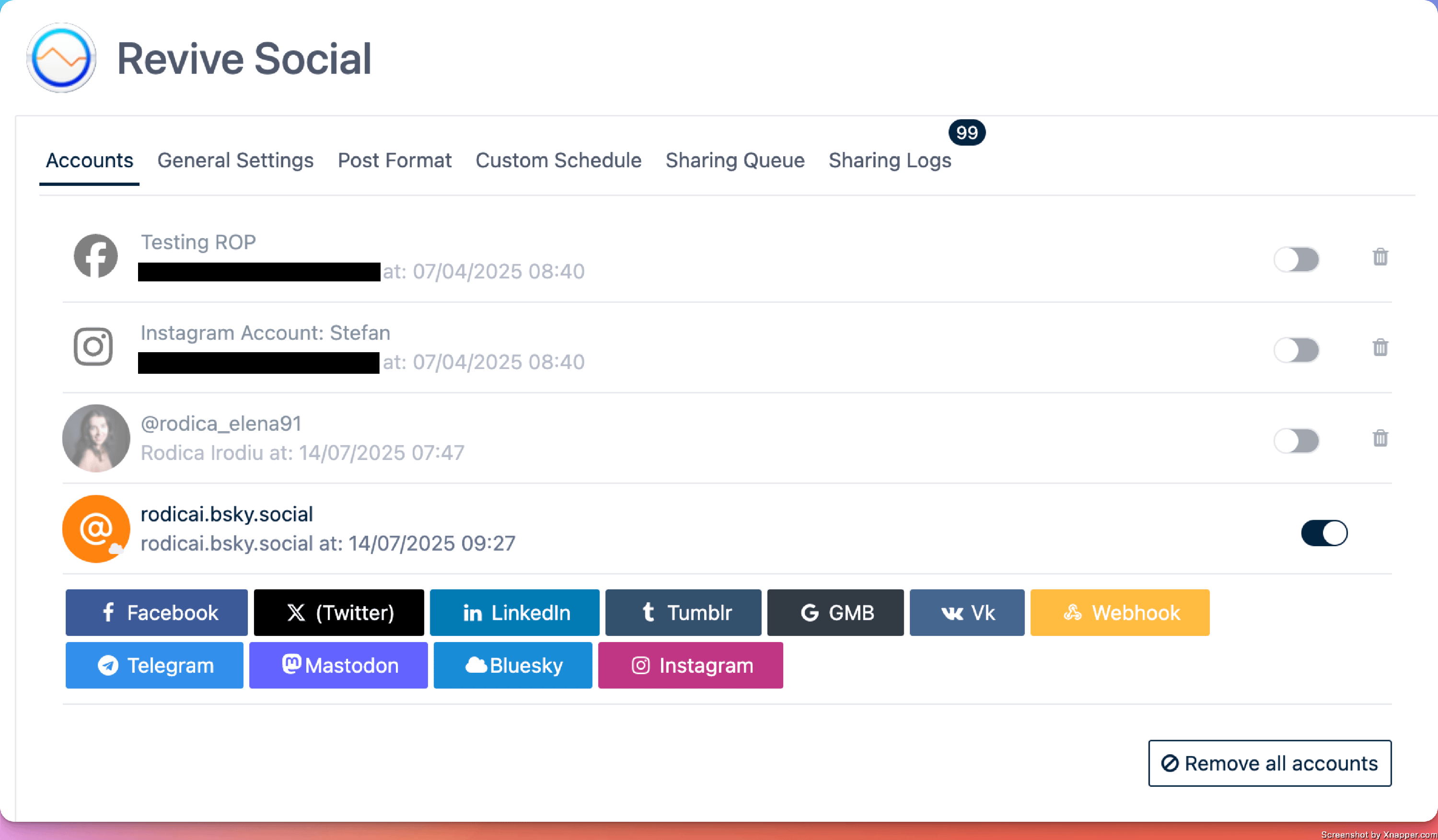Add an X (Twitter) account
This screenshot has height=840, width=1438.
[x=338, y=612]
